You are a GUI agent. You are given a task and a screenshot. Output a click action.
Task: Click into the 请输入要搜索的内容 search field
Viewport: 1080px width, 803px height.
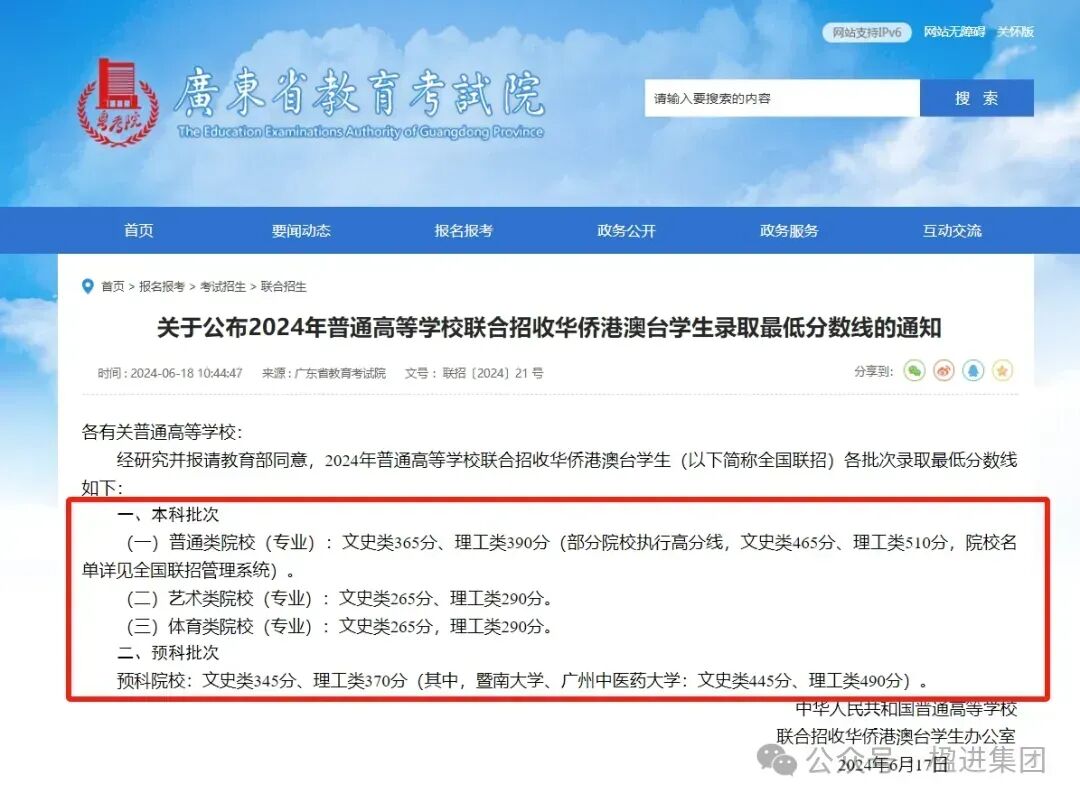[782, 98]
